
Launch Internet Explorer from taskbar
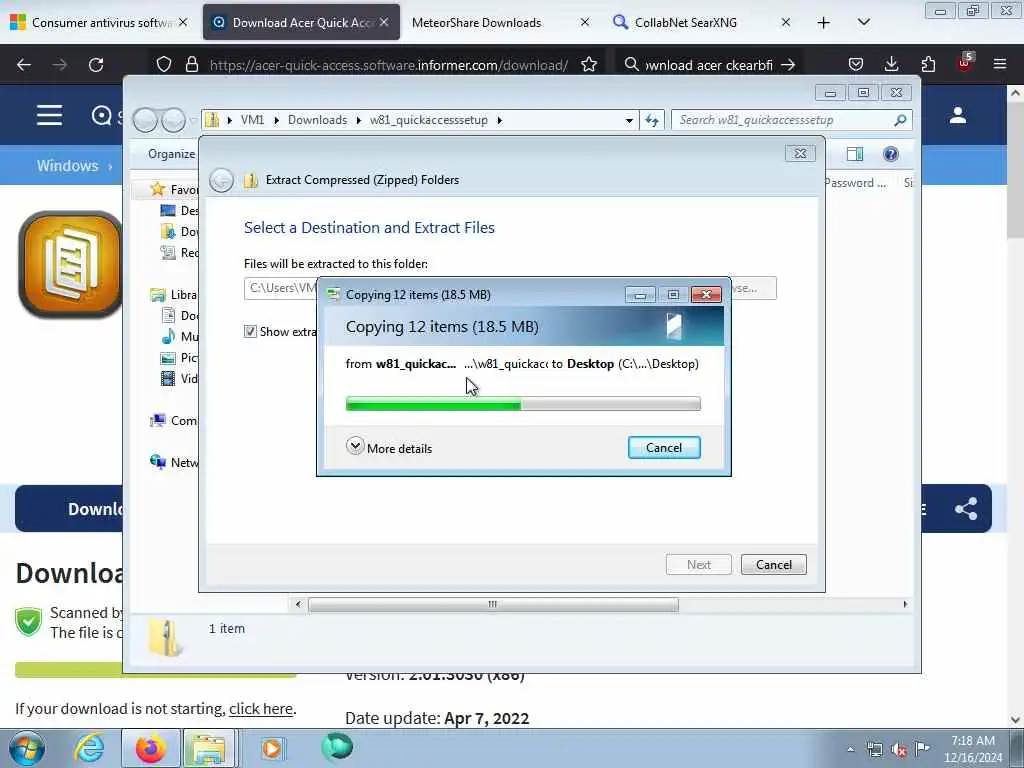coord(89,748)
